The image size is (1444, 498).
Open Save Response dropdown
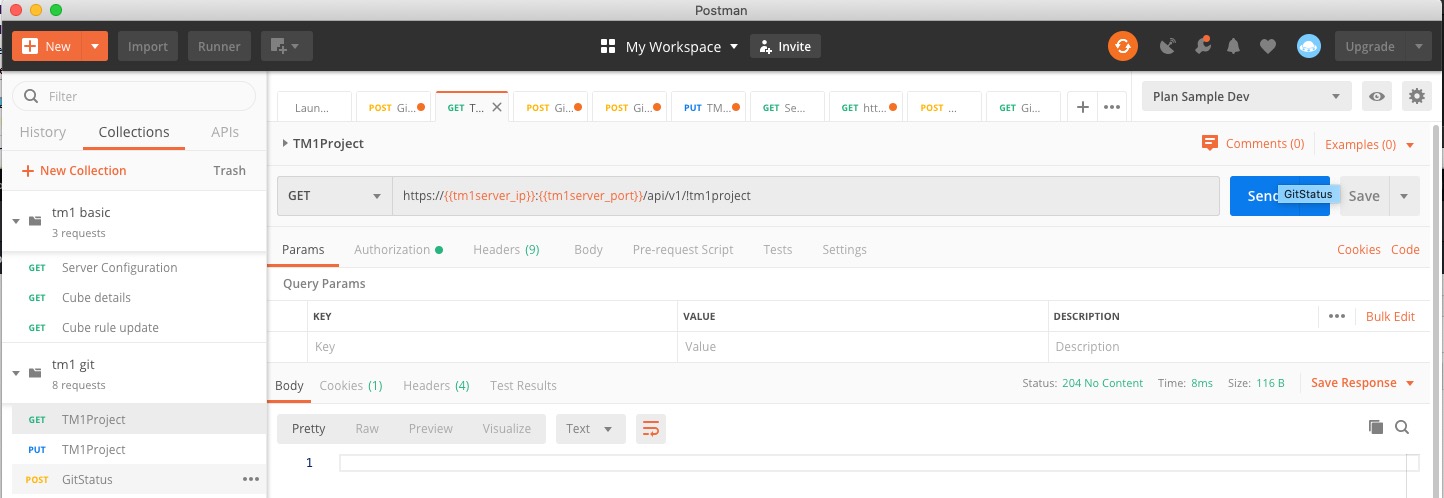pyautogui.click(x=1362, y=383)
